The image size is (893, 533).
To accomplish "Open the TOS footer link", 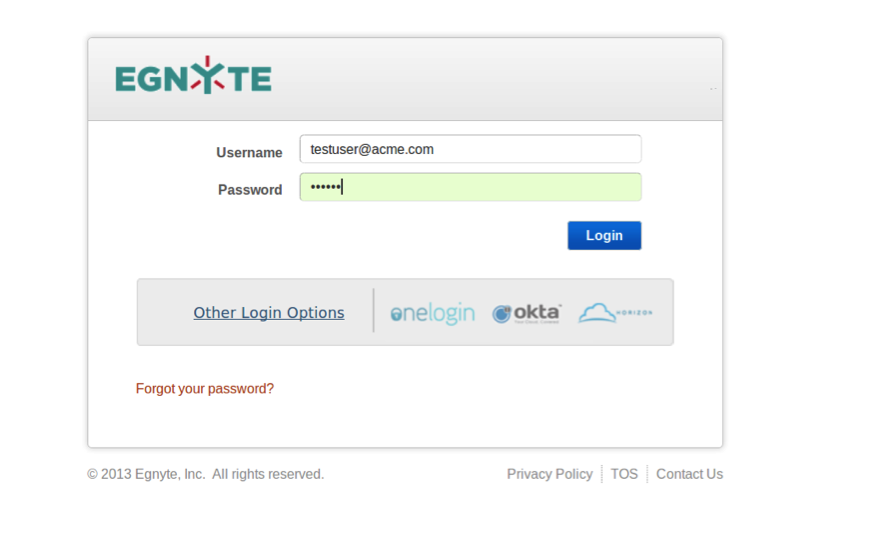I will pyautogui.click(x=624, y=474).
